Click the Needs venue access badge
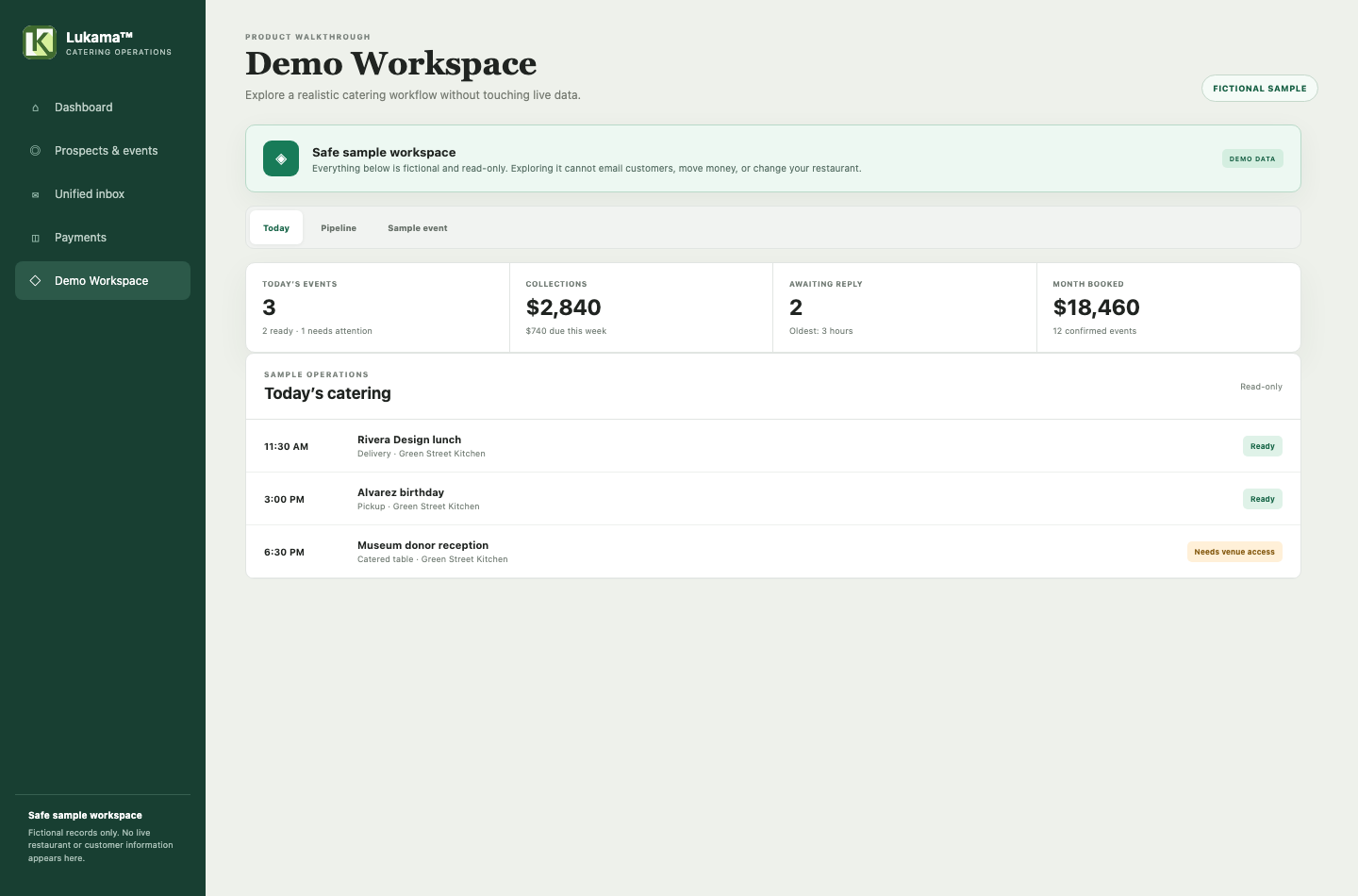 point(1234,552)
